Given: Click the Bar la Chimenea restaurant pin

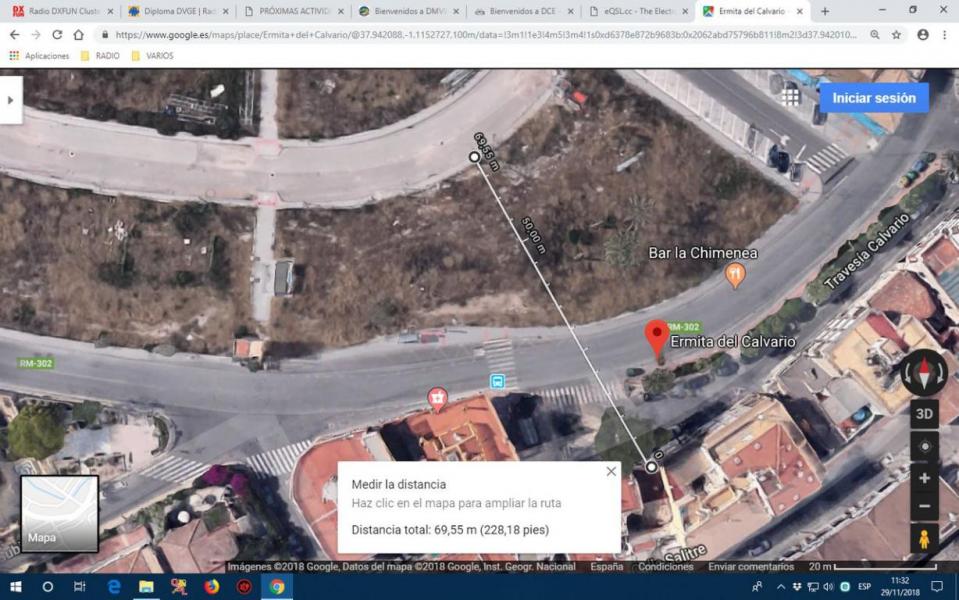Looking at the screenshot, I should 735,273.
